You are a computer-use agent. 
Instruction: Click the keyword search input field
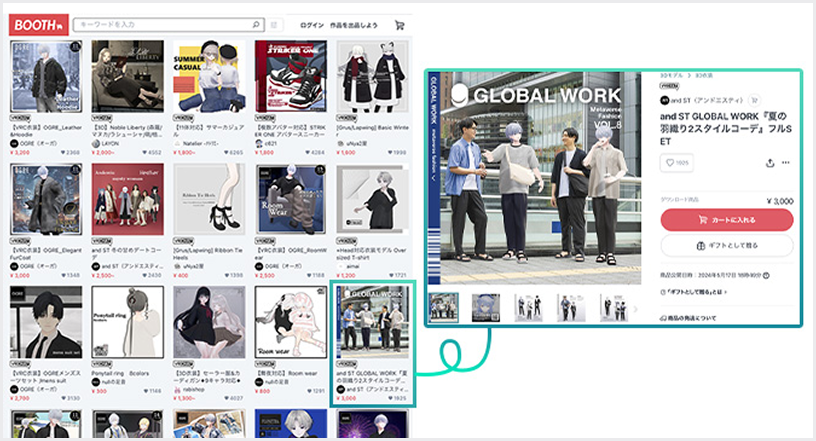(168, 24)
